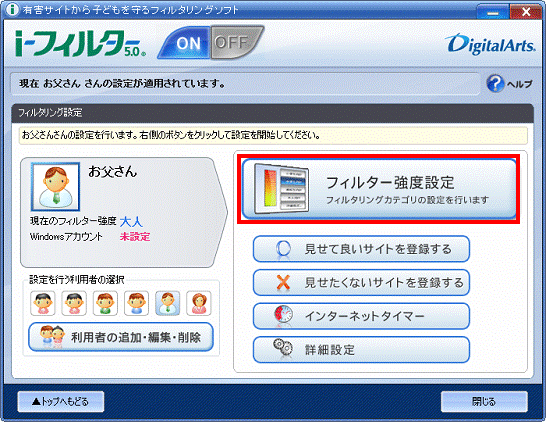The height and width of the screenshot is (422, 546).
Task: Click the orange X icon on blocked sites button
Action: [x=283, y=282]
